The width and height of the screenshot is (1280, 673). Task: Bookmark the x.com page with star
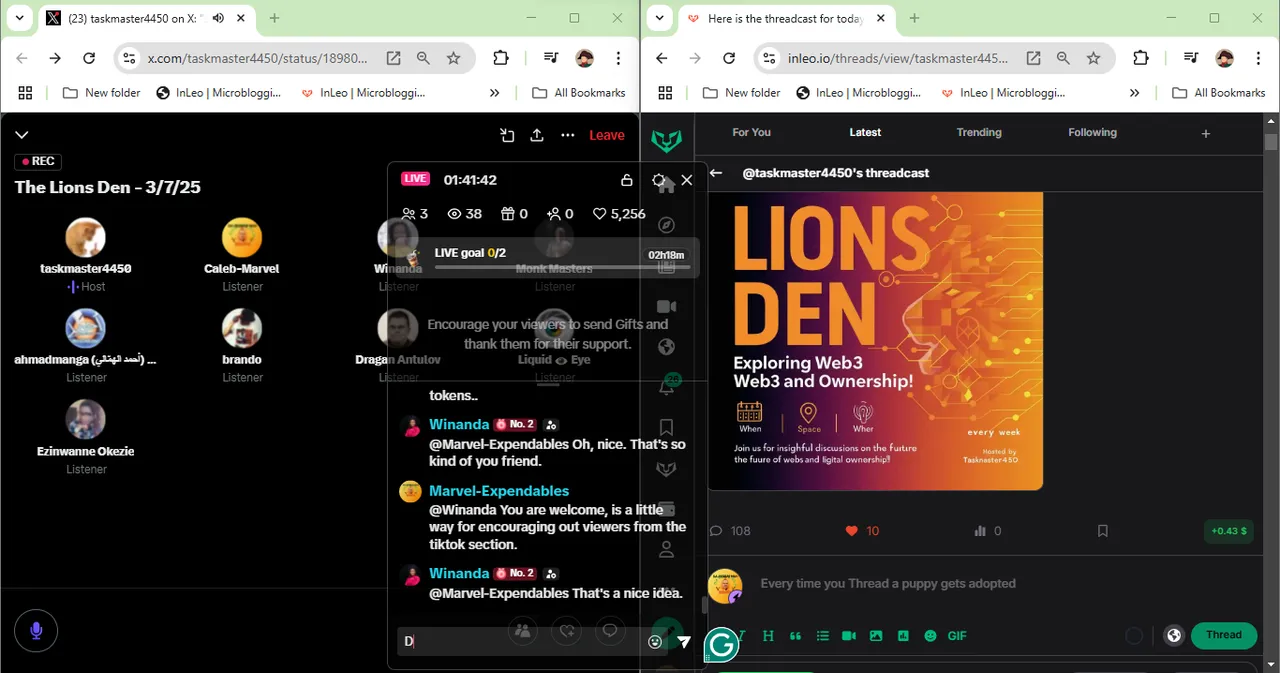[x=453, y=58]
